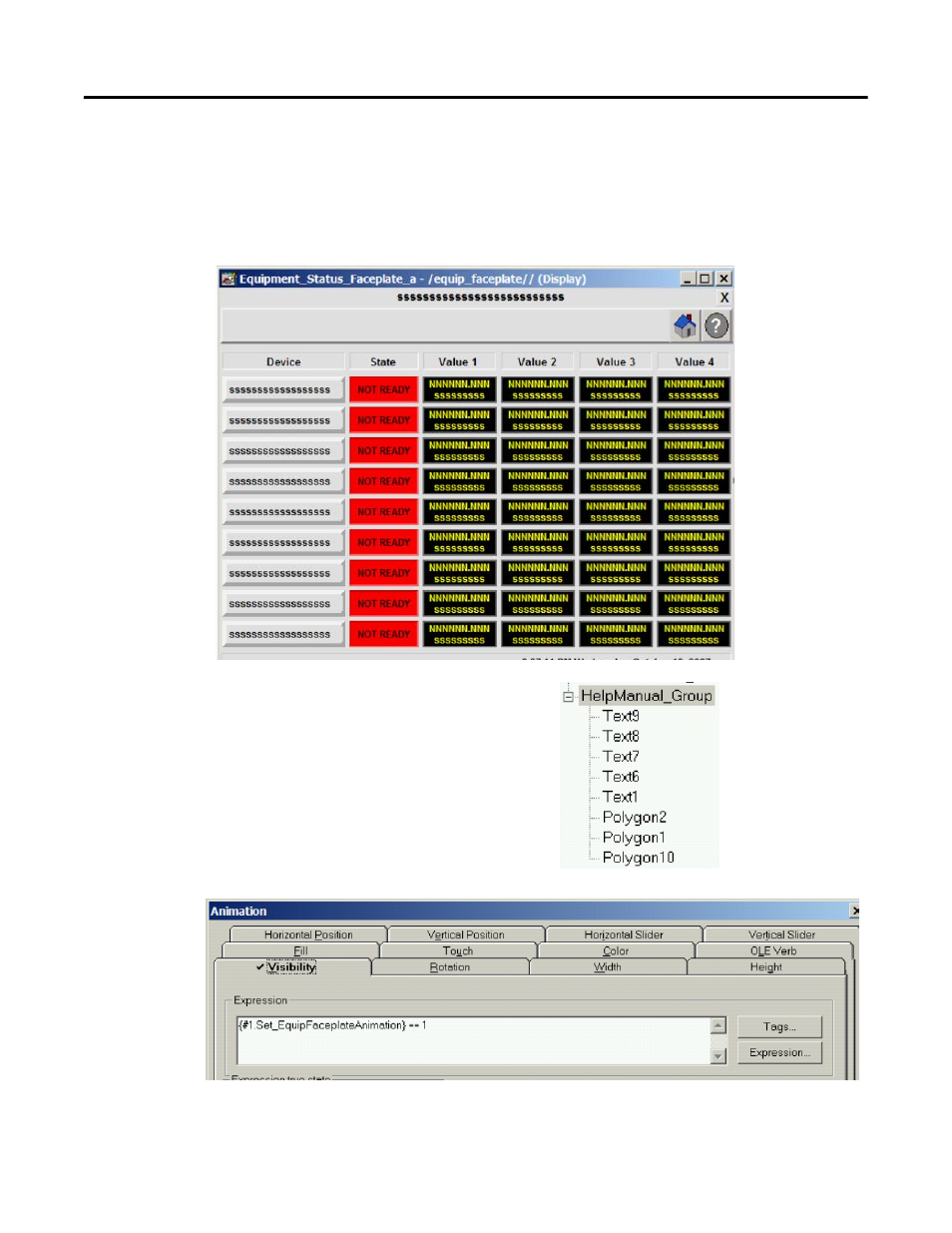Click the faceplate window title bar icon
The image size is (952, 1233).
(x=229, y=279)
